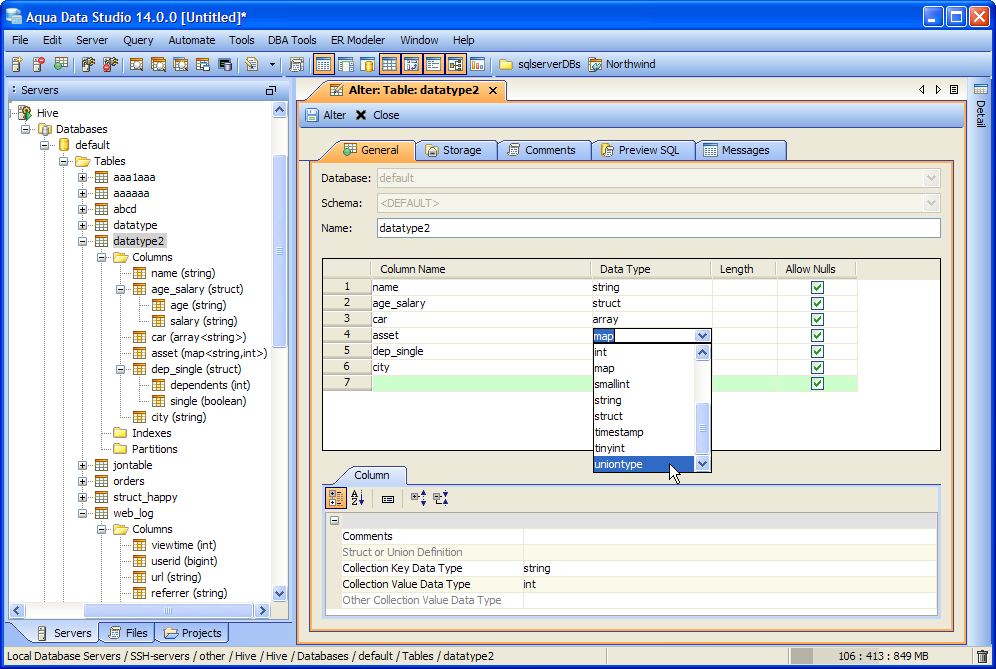
Task: Switch to the Storage tab
Action: [x=455, y=151]
